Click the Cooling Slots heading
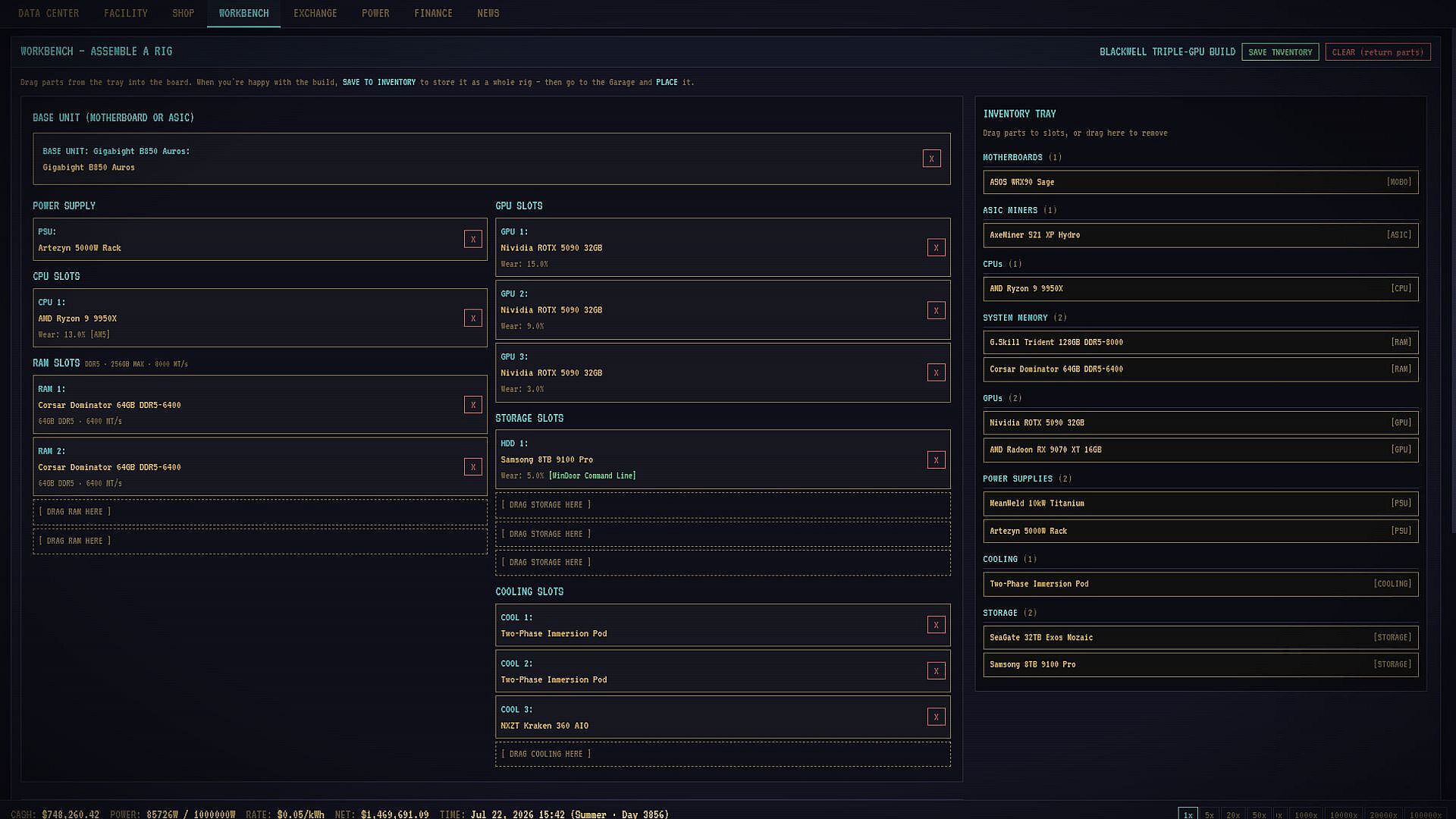 [529, 591]
